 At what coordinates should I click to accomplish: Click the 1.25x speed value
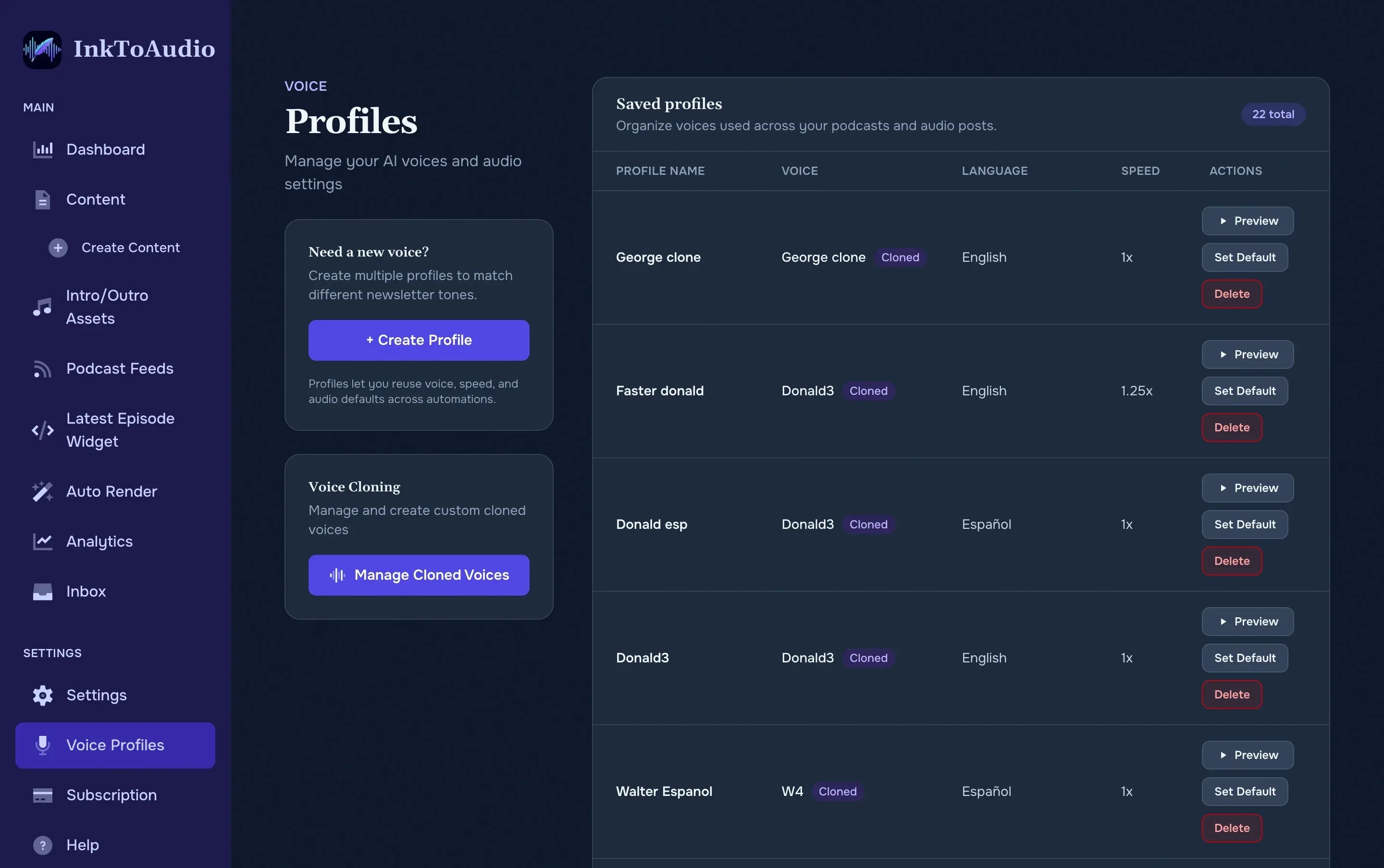tap(1137, 391)
